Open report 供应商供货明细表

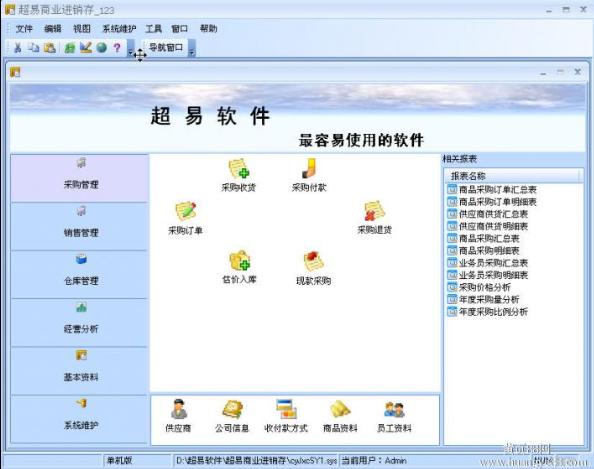(x=488, y=226)
